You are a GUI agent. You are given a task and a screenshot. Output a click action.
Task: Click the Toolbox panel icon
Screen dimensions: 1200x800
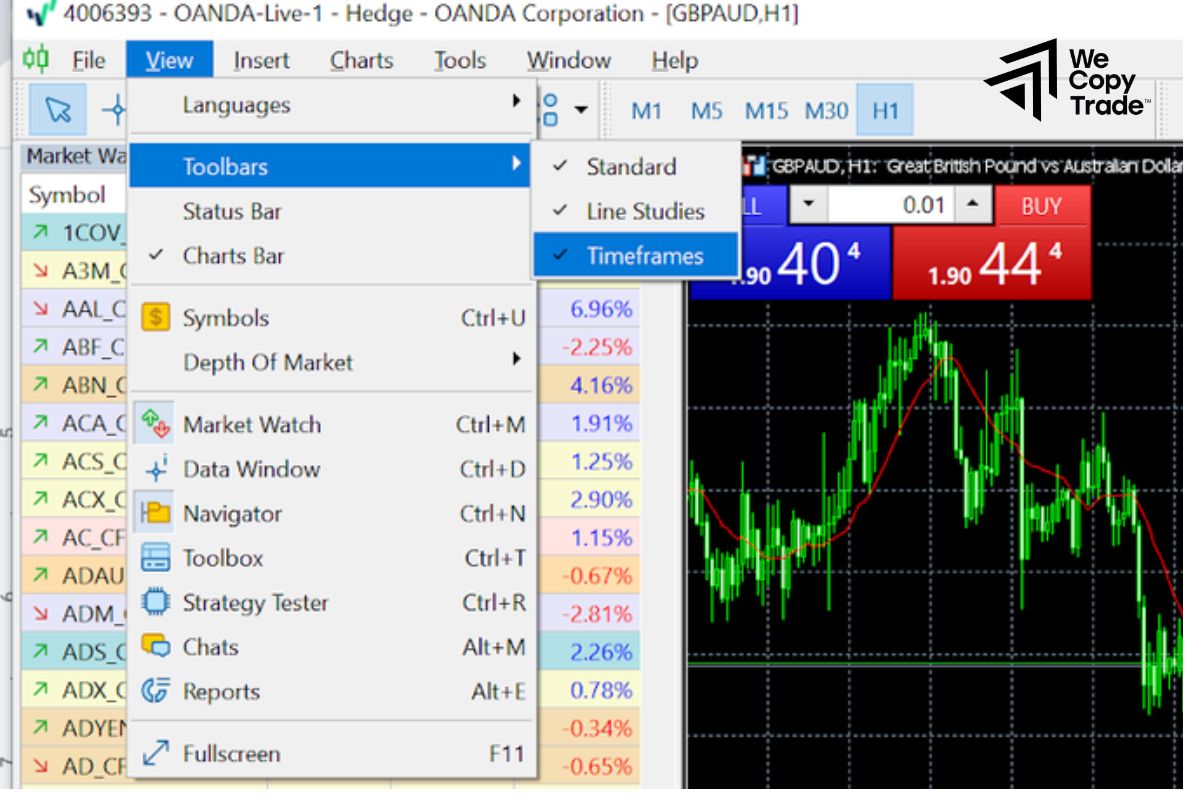pyautogui.click(x=155, y=558)
